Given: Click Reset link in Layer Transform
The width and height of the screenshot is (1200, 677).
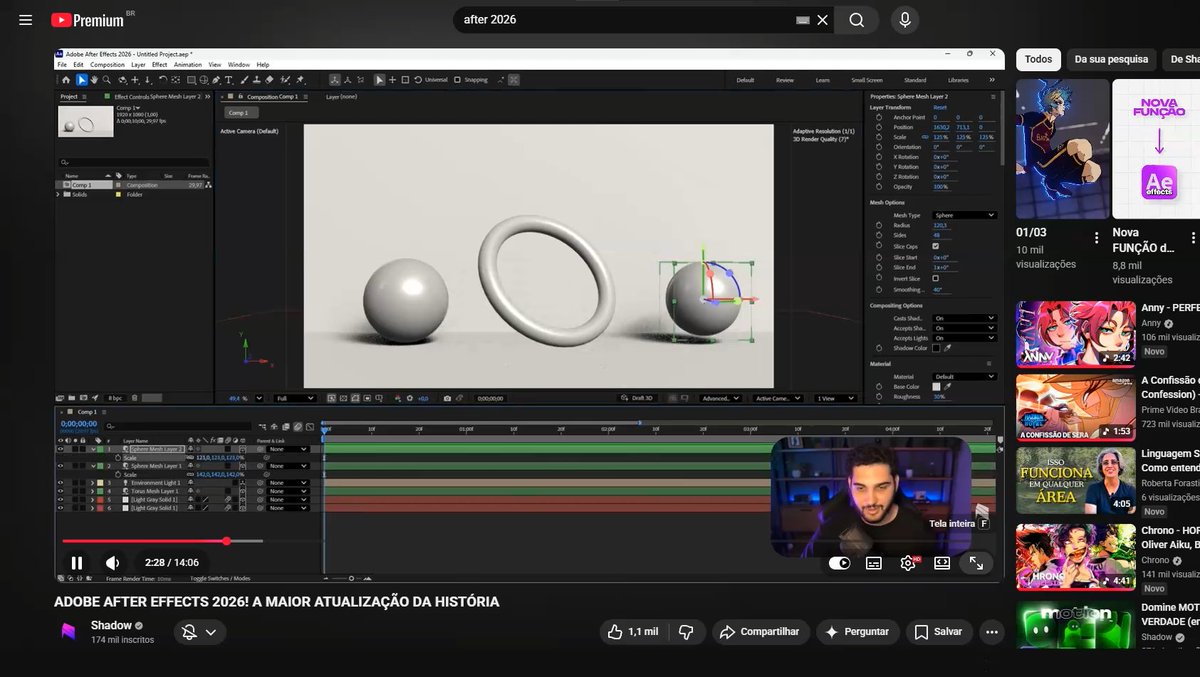Looking at the screenshot, I should tap(940, 107).
